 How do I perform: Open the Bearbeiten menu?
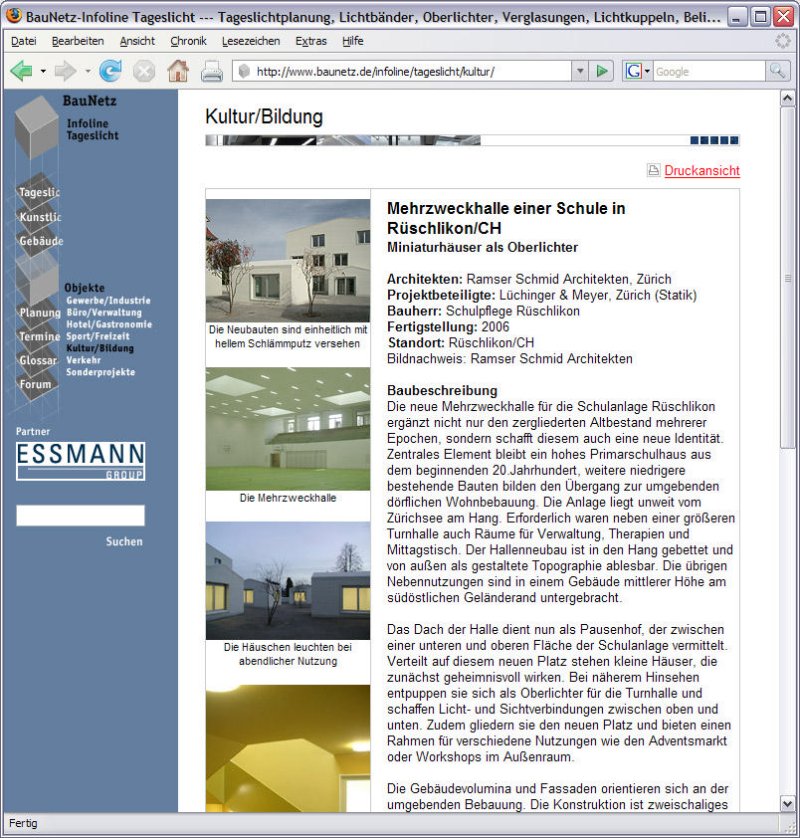(x=78, y=41)
